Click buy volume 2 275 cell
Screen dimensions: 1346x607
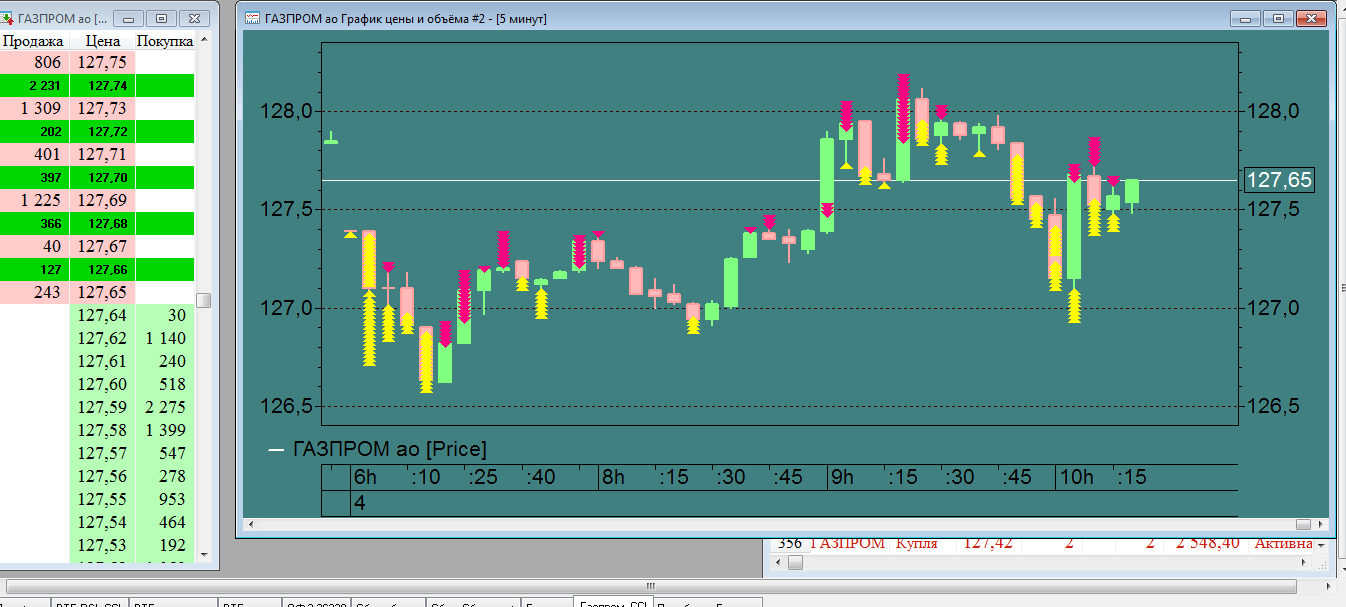[x=165, y=407]
